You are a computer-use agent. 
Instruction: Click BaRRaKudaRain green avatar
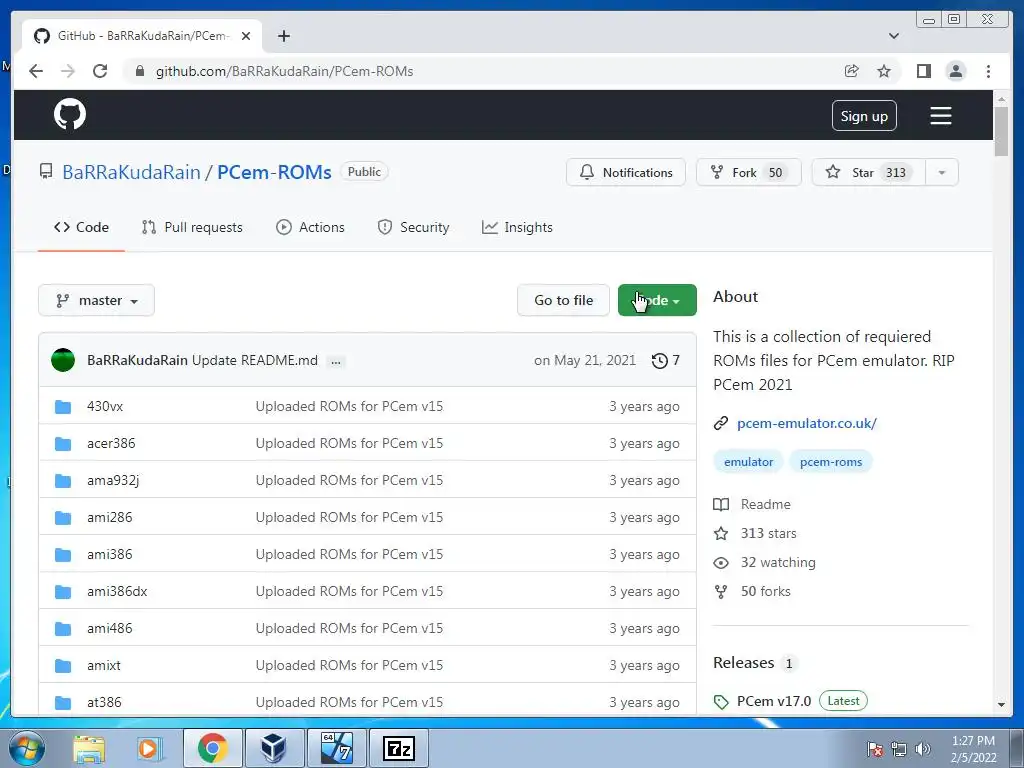tap(63, 360)
